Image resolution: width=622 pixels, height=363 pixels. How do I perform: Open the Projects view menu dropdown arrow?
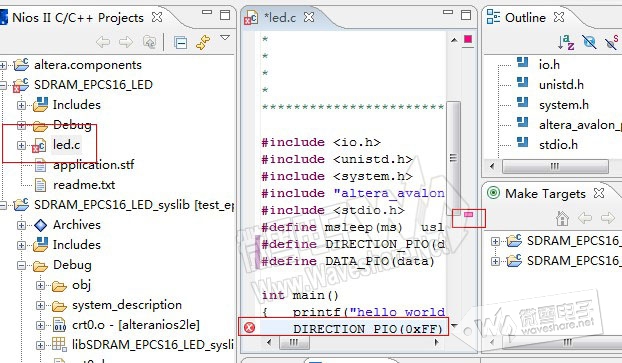225,38
